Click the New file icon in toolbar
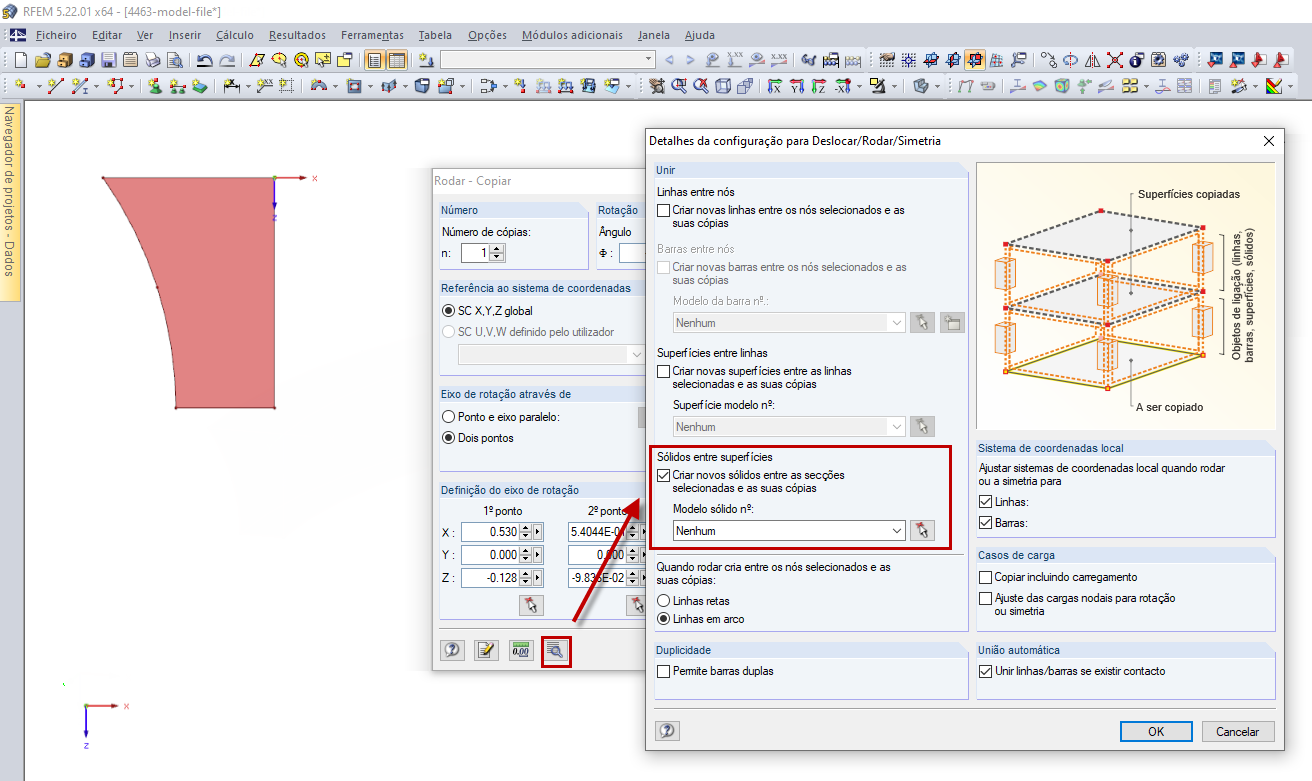This screenshot has height=781, width=1312. coord(21,60)
